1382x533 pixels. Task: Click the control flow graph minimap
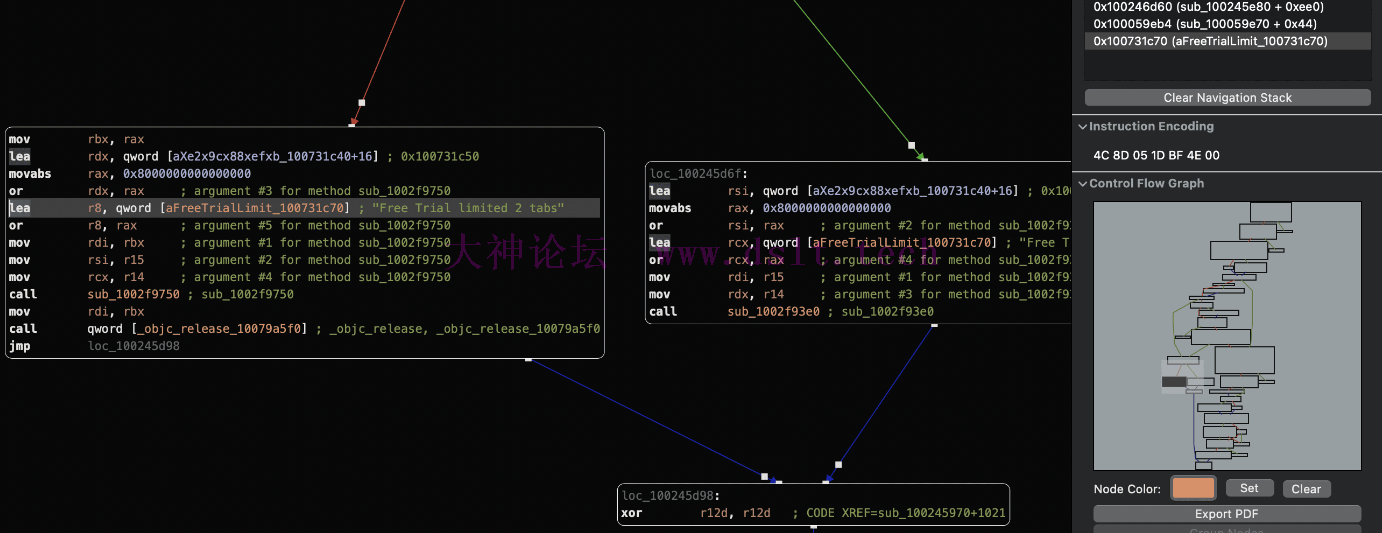click(x=1227, y=335)
